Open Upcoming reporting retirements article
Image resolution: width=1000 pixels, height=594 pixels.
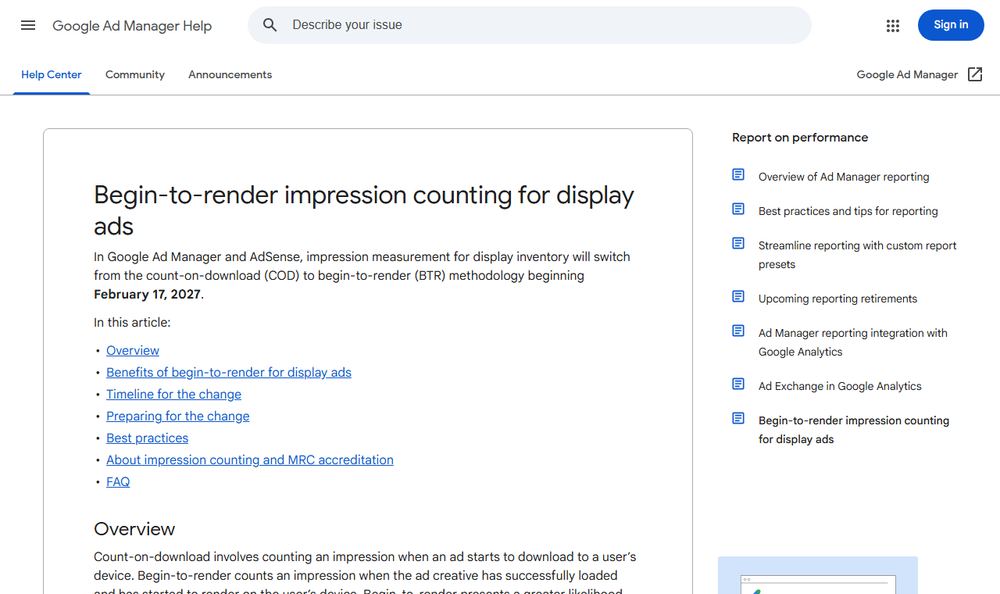[x=837, y=299]
